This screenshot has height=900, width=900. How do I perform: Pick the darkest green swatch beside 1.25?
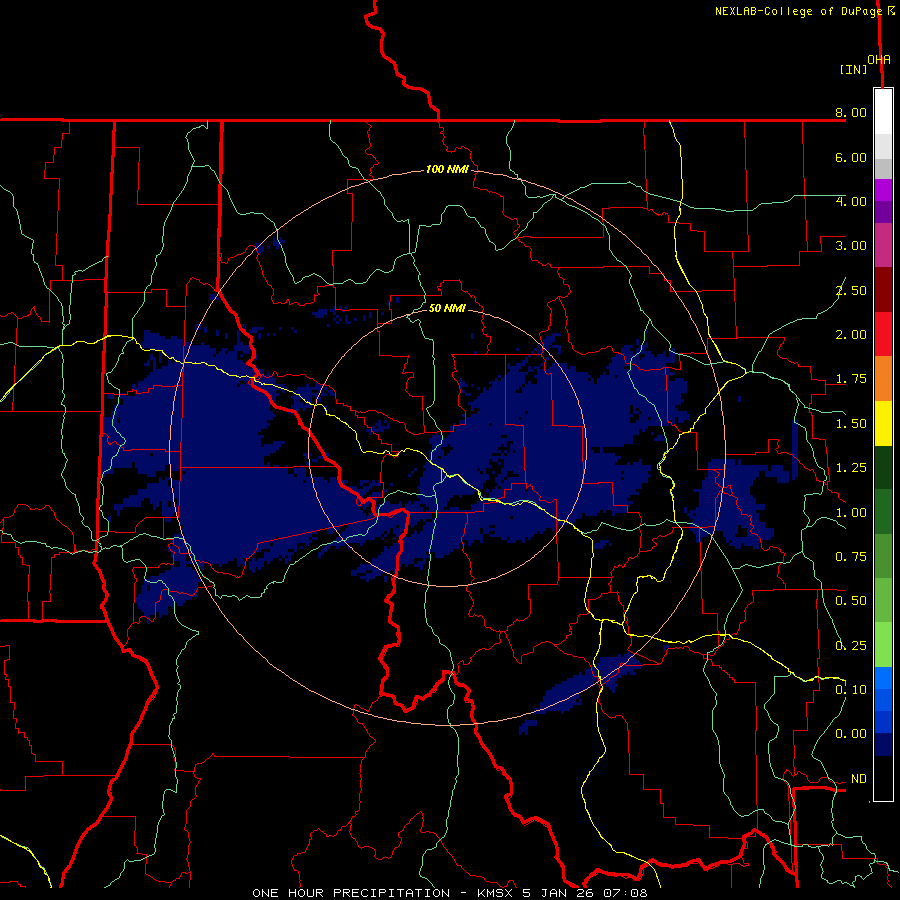click(883, 468)
